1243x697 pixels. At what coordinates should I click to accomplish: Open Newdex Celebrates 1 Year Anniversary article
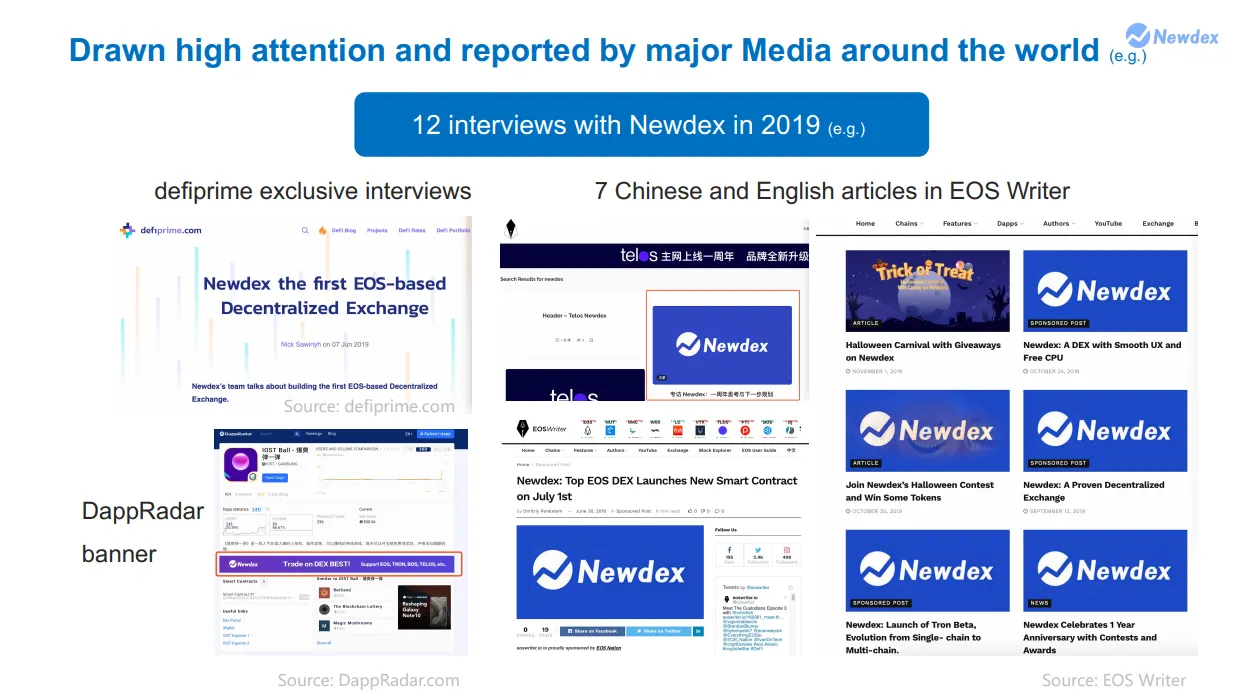(1090, 637)
